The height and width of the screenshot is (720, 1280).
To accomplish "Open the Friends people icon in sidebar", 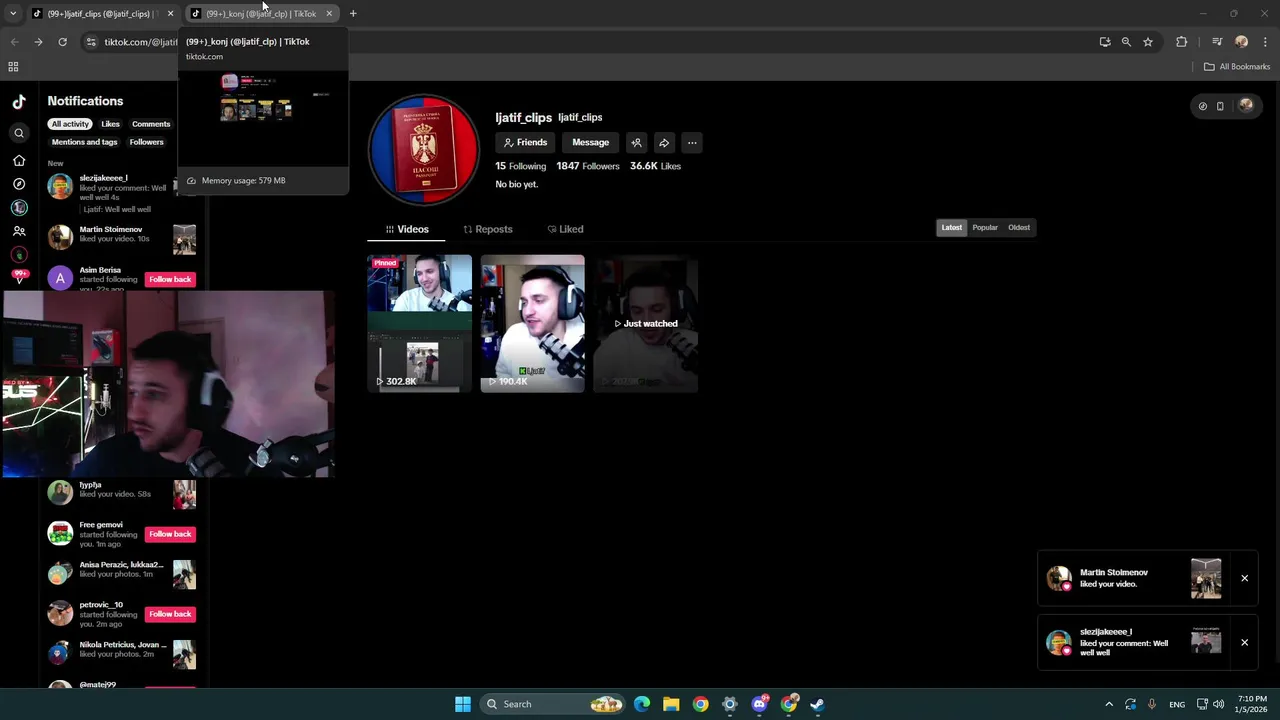I will coord(19,231).
